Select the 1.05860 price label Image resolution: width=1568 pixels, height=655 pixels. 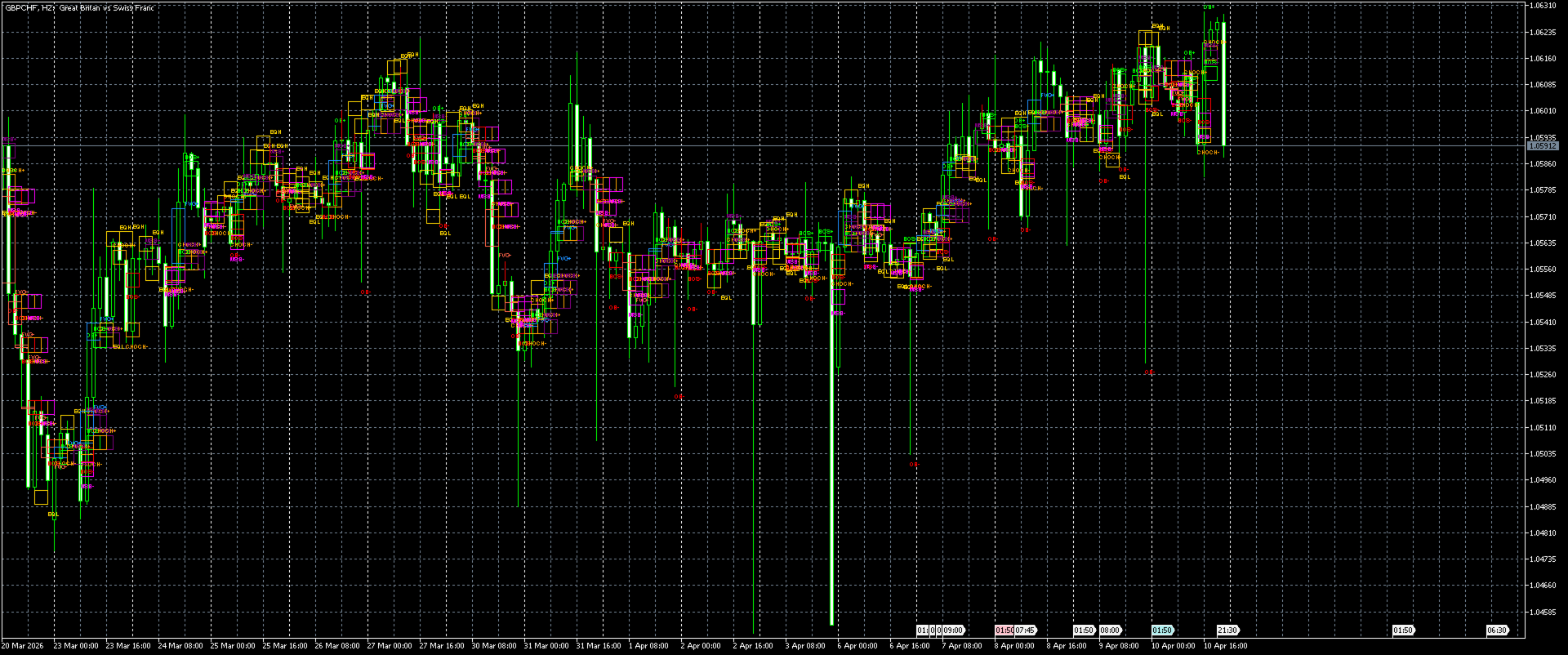(1543, 164)
